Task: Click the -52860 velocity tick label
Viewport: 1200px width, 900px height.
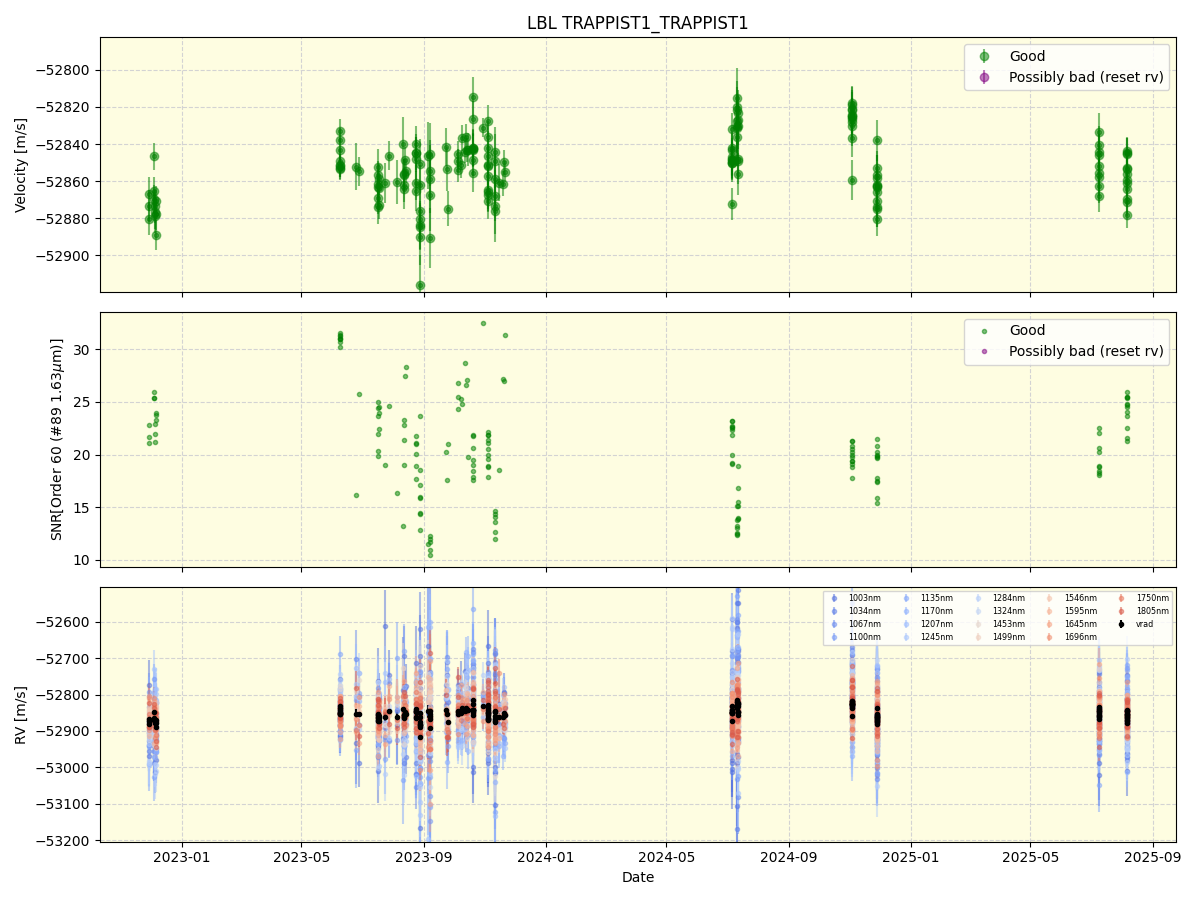Action: coord(64,181)
